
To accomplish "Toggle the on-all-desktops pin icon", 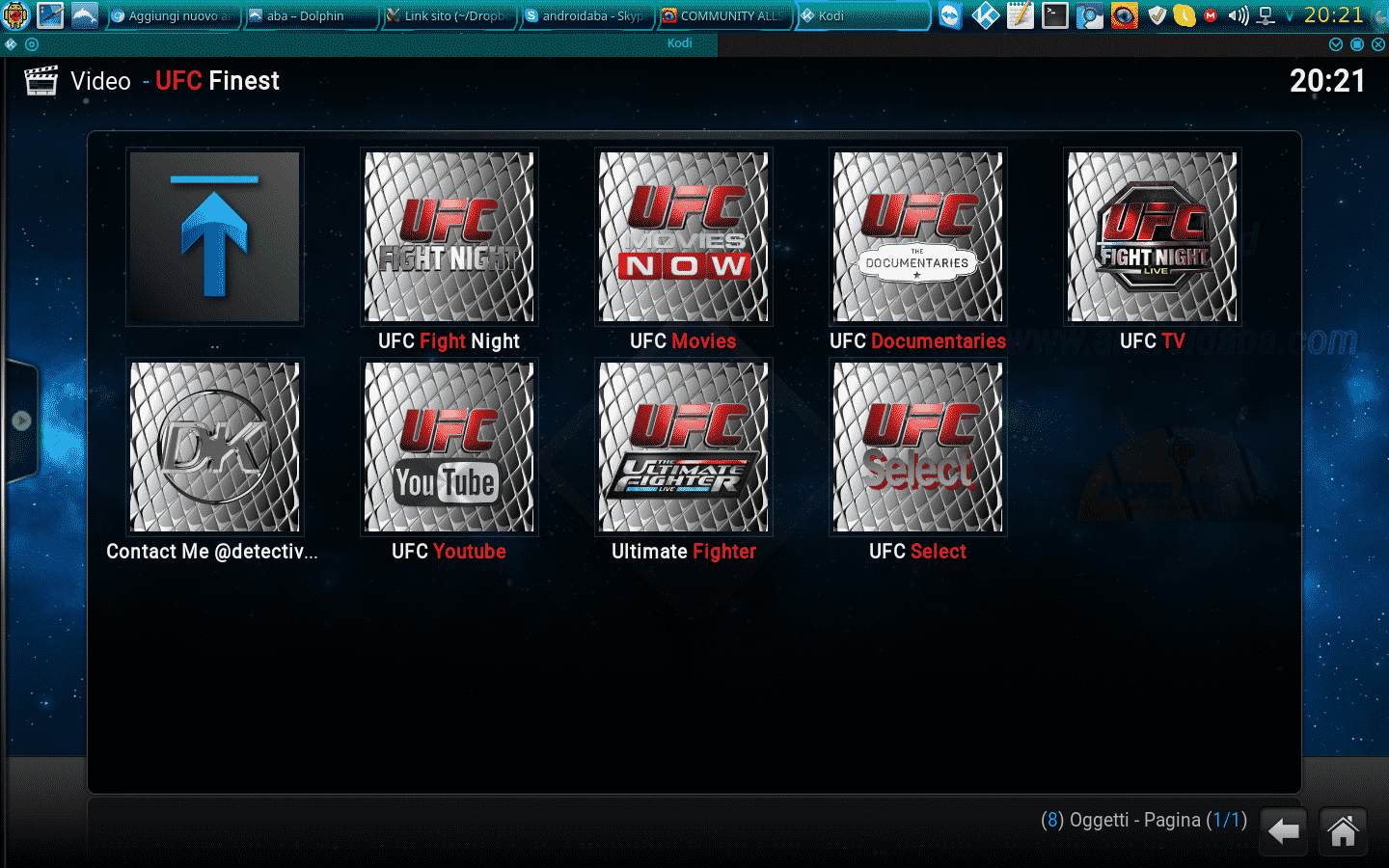I will pyautogui.click(x=32, y=44).
